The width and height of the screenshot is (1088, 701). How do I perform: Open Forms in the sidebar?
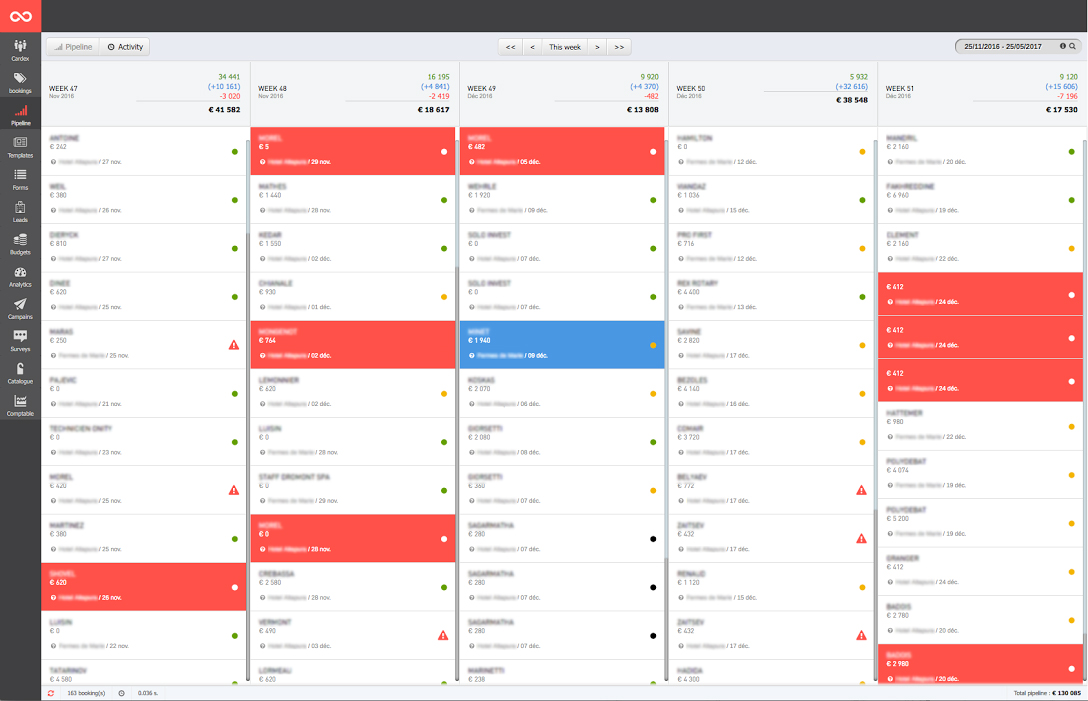point(20,179)
